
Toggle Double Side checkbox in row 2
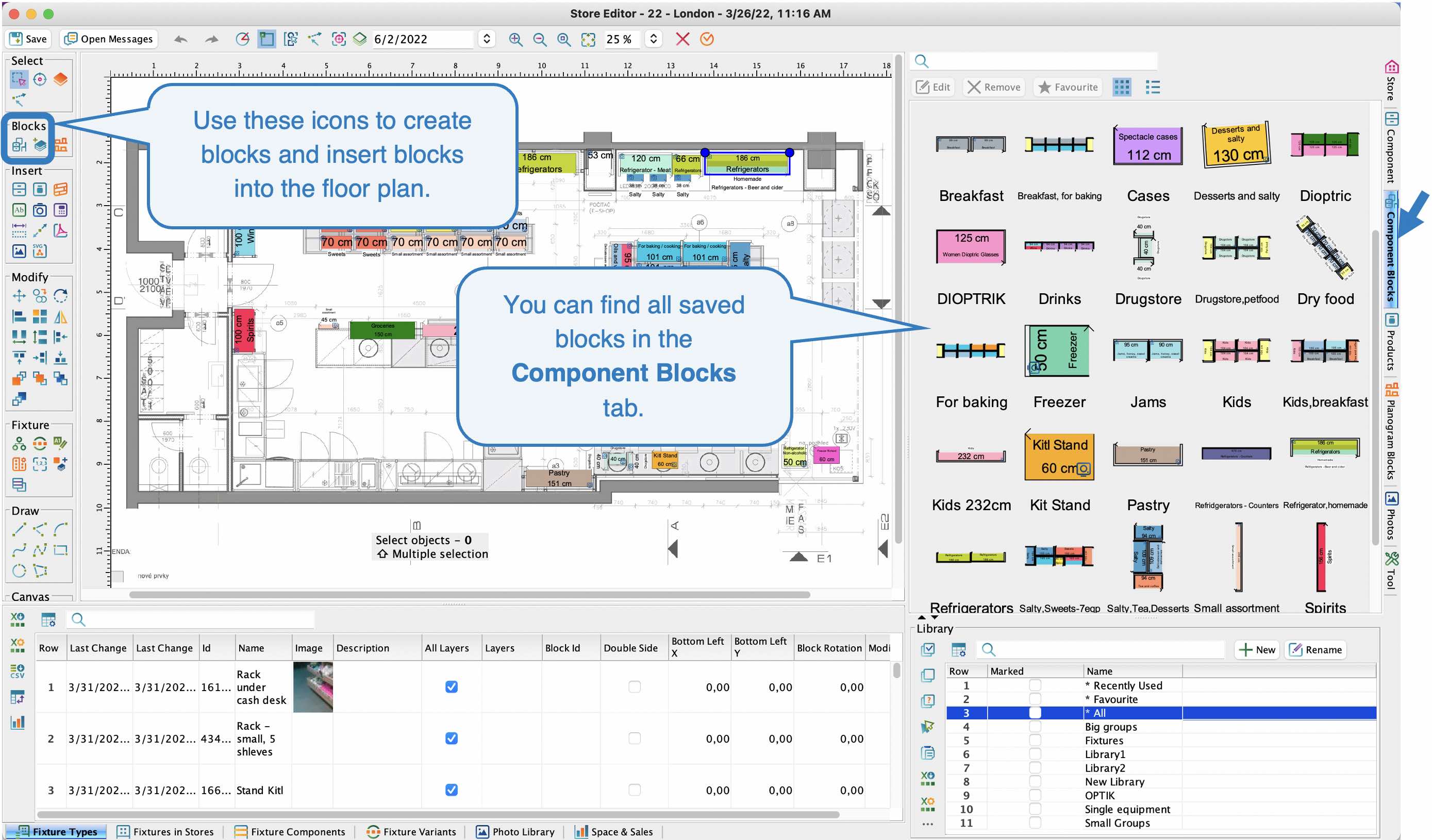(x=634, y=738)
